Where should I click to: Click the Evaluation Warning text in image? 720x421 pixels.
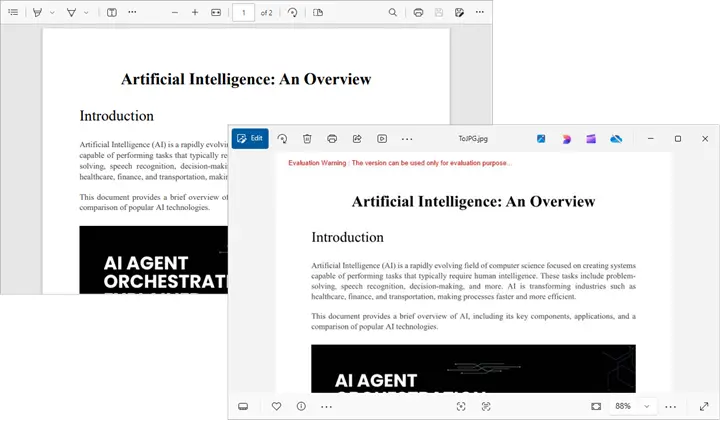(x=399, y=163)
